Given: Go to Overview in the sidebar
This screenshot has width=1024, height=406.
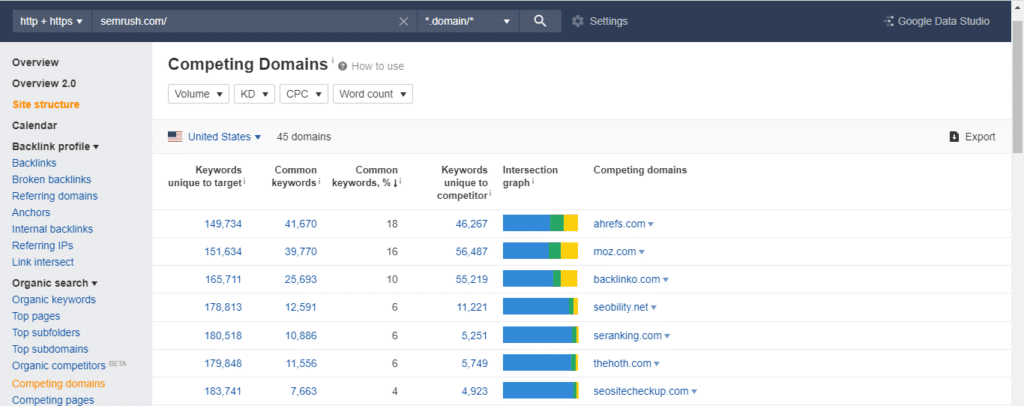Looking at the screenshot, I should click(x=35, y=63).
